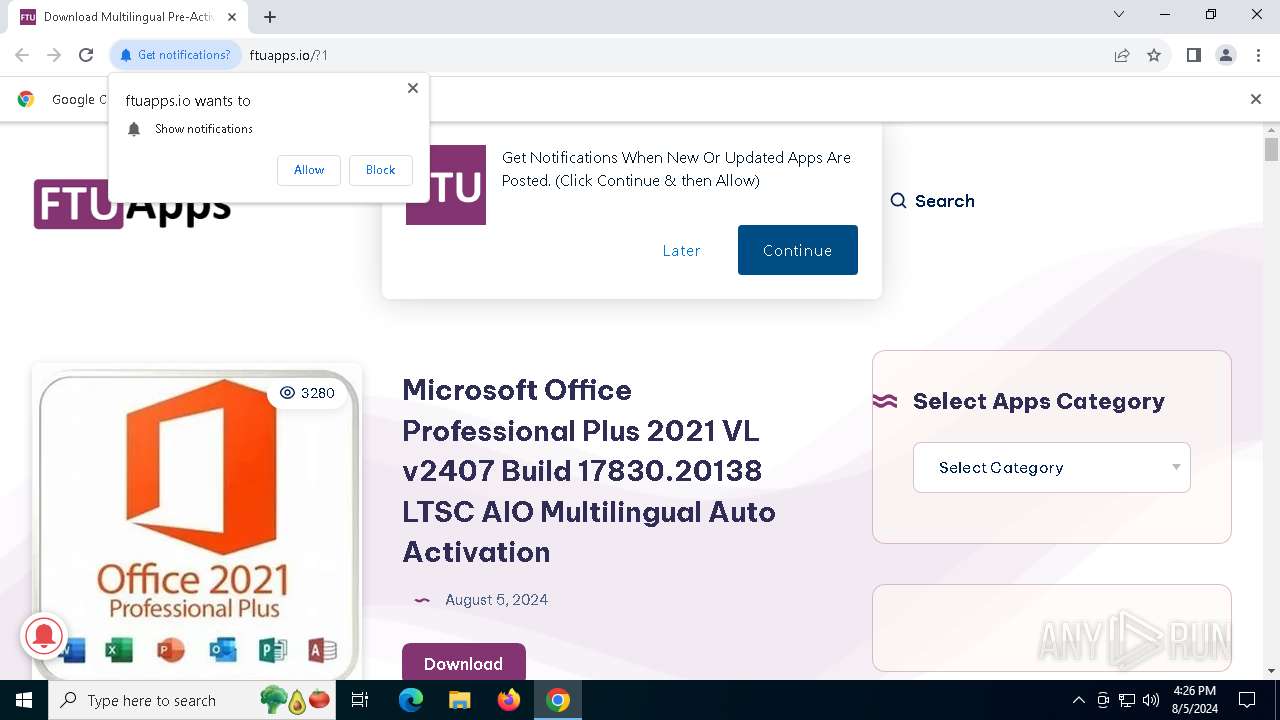Click the address bar URL ftuapps.io
The width and height of the screenshot is (1280, 720).
tap(289, 55)
